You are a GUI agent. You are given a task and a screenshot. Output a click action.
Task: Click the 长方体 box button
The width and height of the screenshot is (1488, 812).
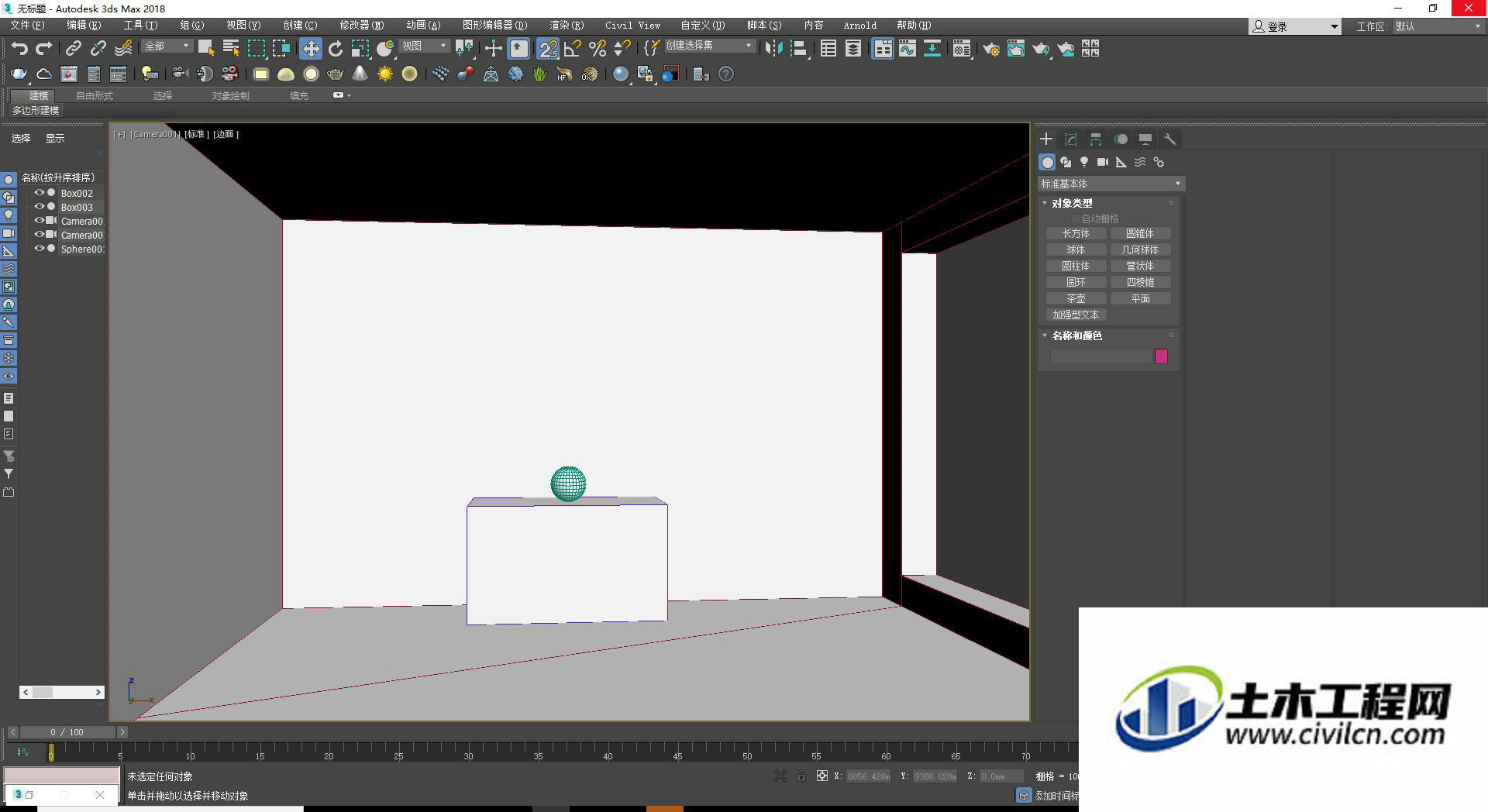(x=1076, y=233)
